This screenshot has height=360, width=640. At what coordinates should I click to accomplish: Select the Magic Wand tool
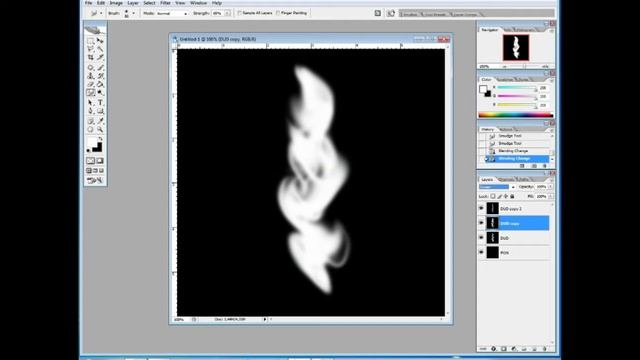point(100,49)
